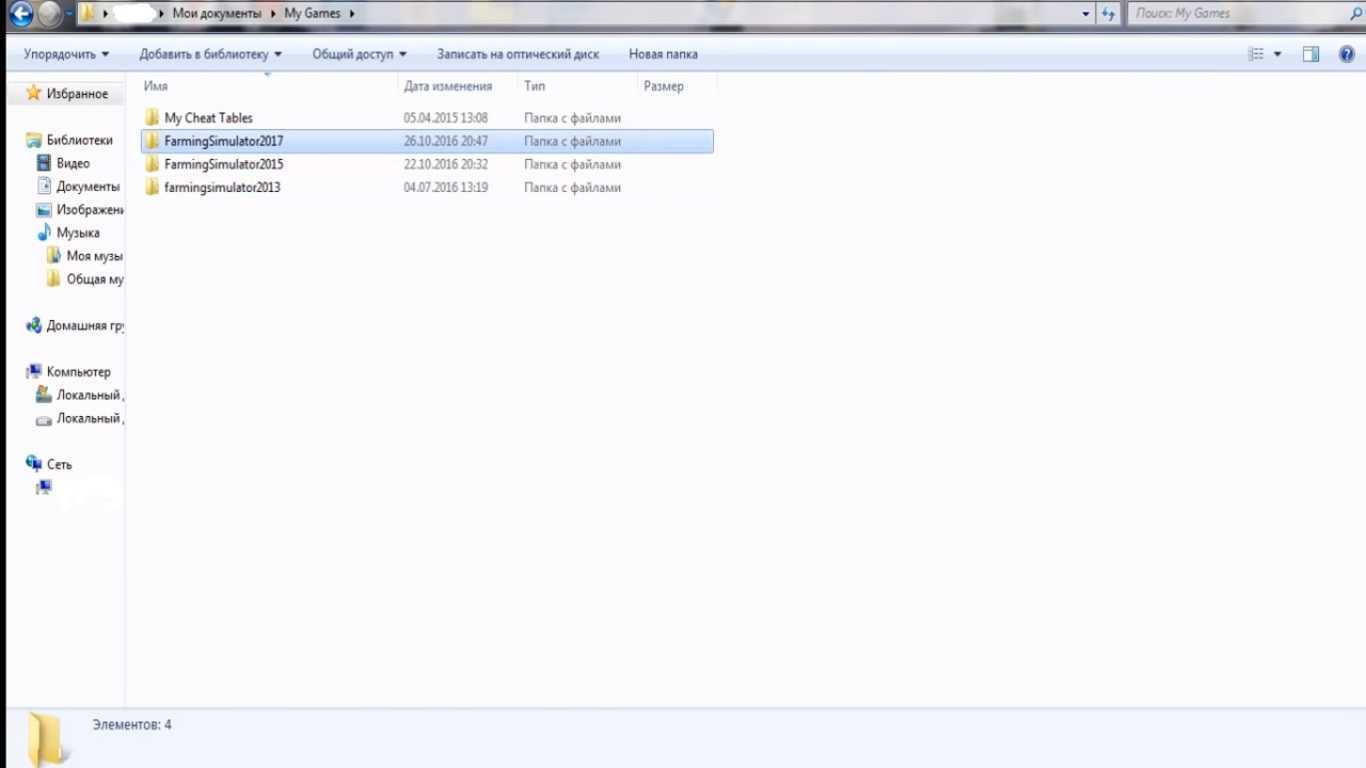This screenshot has height=768, width=1366.
Task: Sort by Дата изменения column header
Action: [x=448, y=86]
